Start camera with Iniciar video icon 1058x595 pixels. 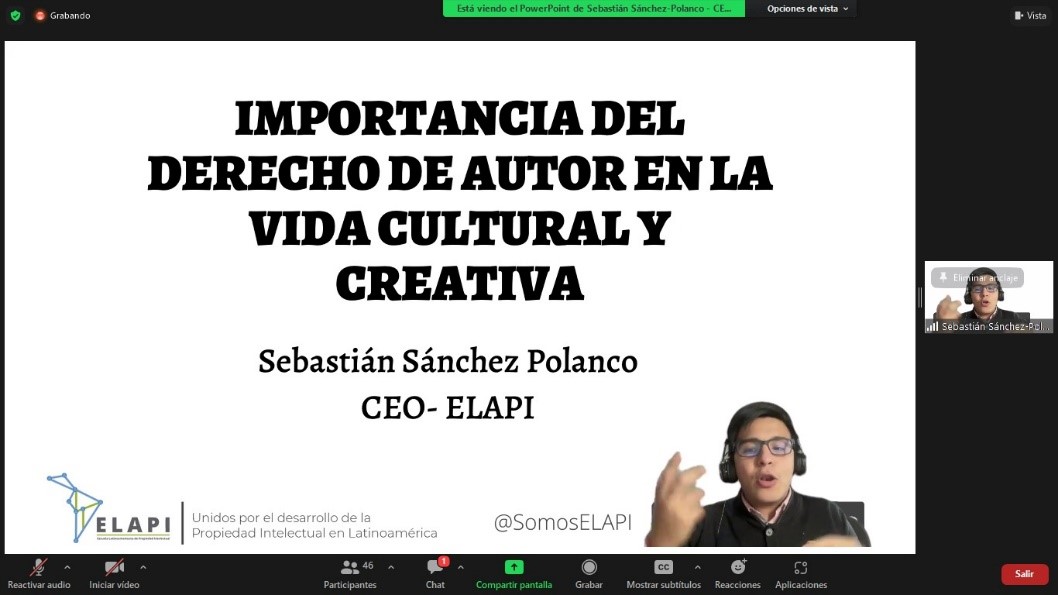(114, 567)
